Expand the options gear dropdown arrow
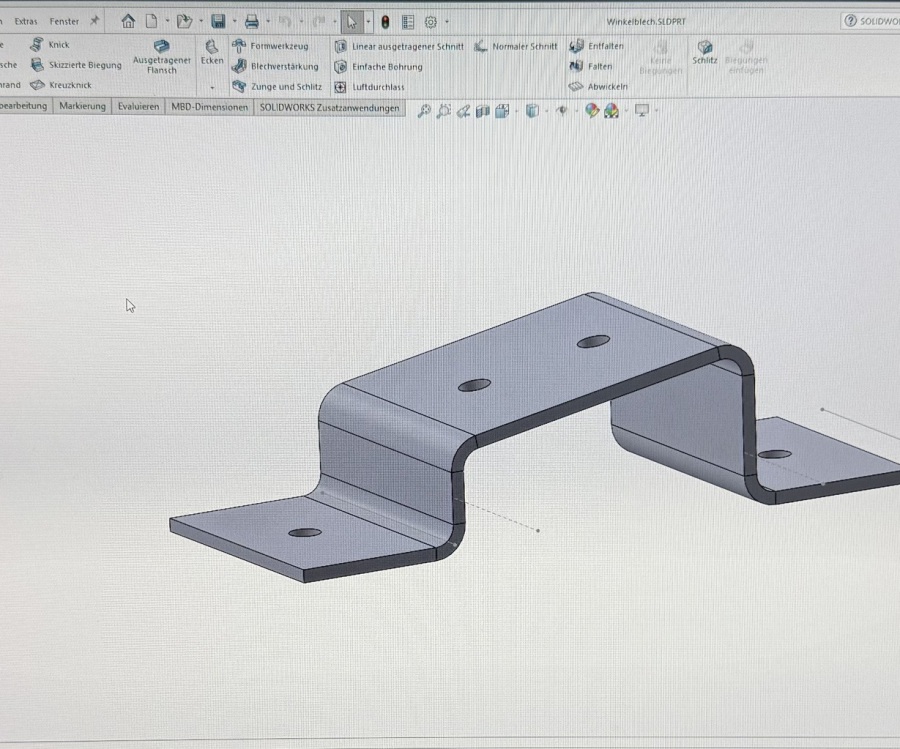This screenshot has height=749, width=900. tap(446, 21)
